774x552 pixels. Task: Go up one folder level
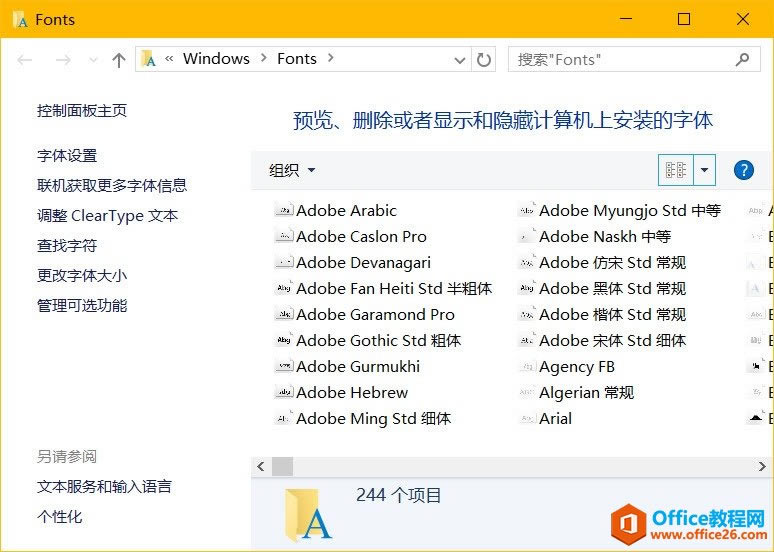click(x=118, y=60)
